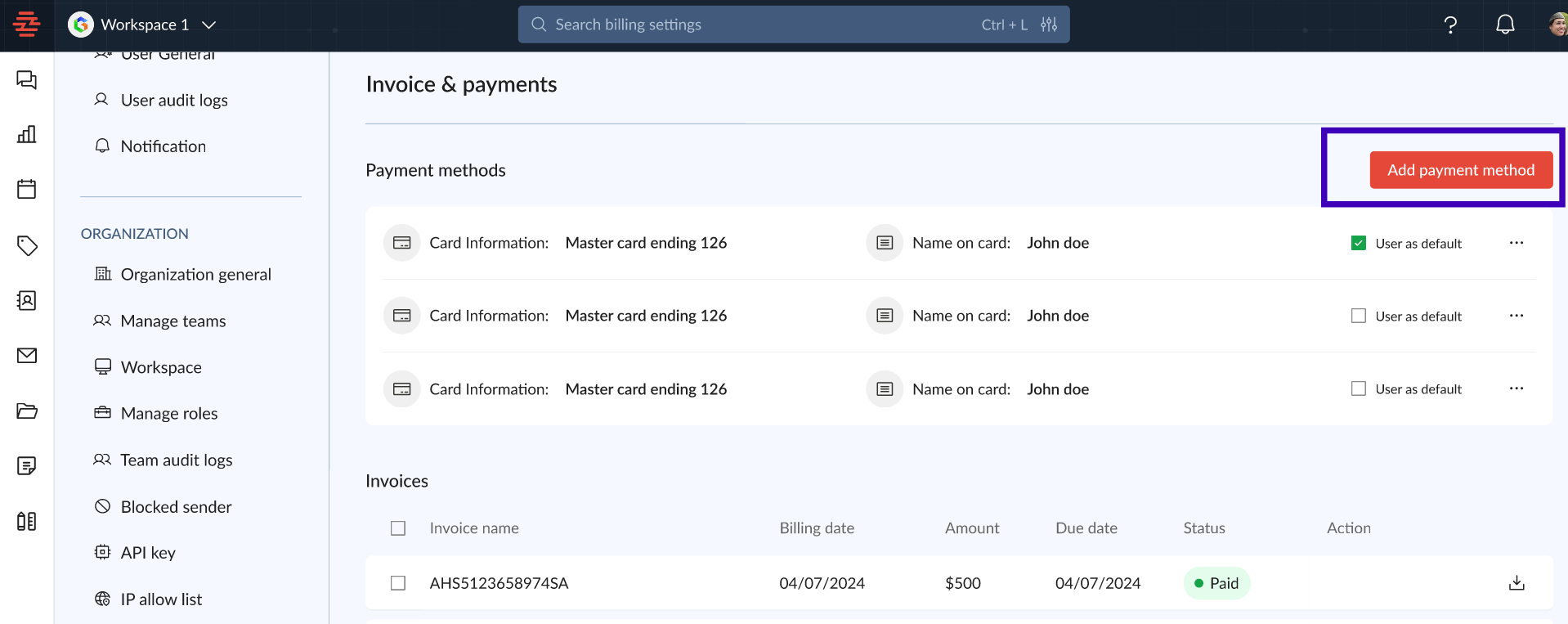This screenshot has width=1568, height=624.
Task: Click search filter settings icon
Action: tap(1049, 25)
